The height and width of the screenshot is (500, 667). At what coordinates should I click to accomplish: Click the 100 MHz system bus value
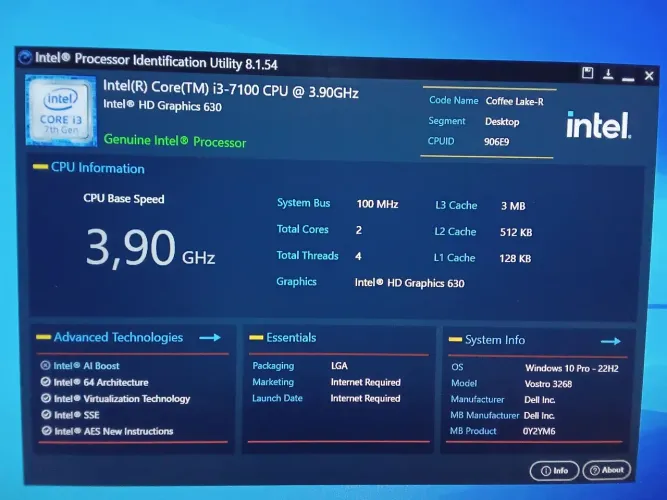pos(377,204)
